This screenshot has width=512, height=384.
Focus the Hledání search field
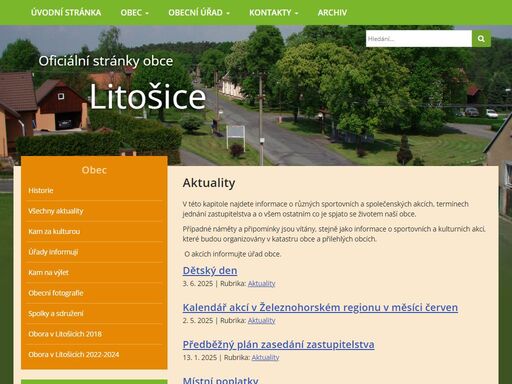point(419,39)
